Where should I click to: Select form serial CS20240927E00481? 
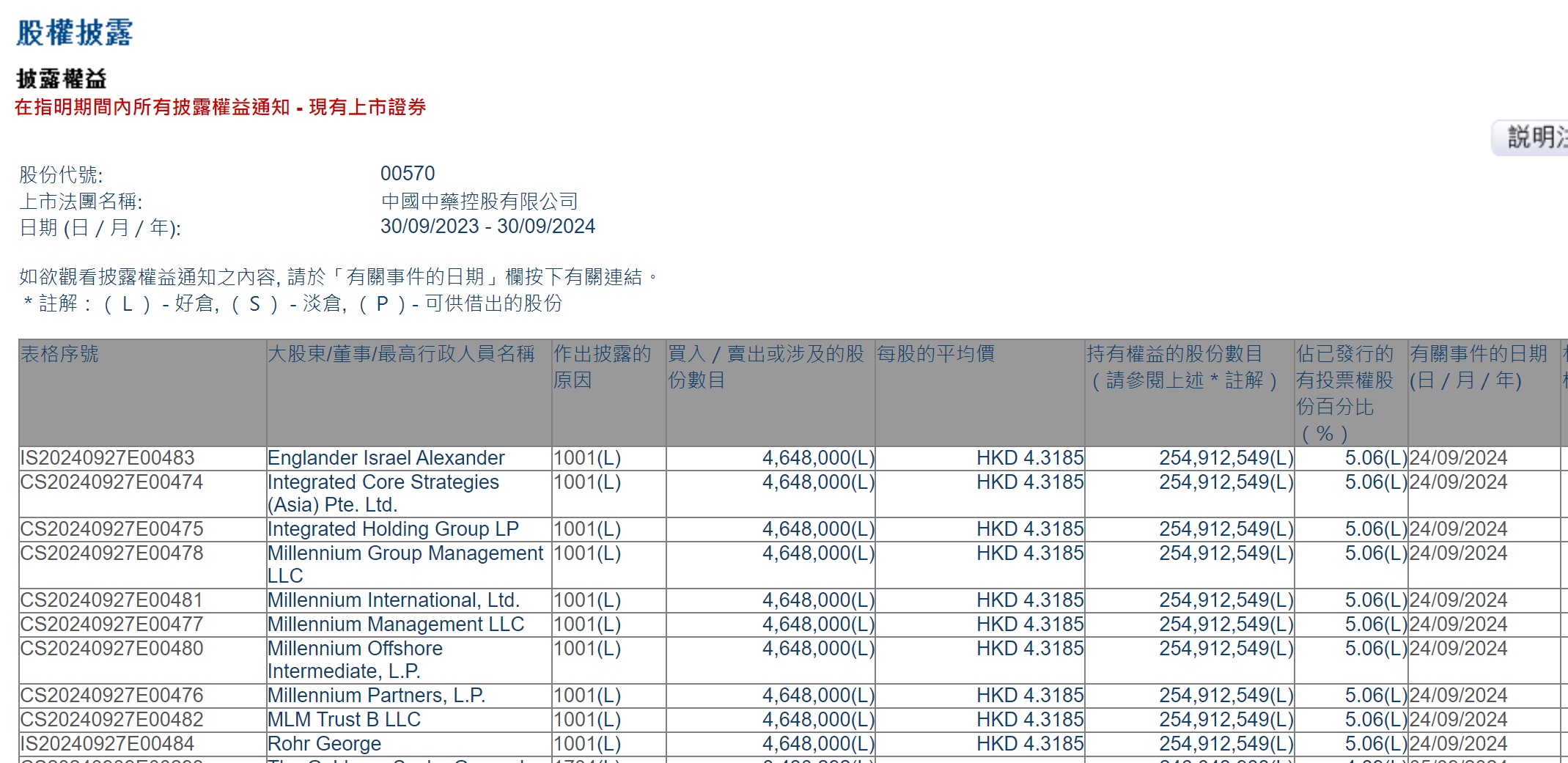111,600
